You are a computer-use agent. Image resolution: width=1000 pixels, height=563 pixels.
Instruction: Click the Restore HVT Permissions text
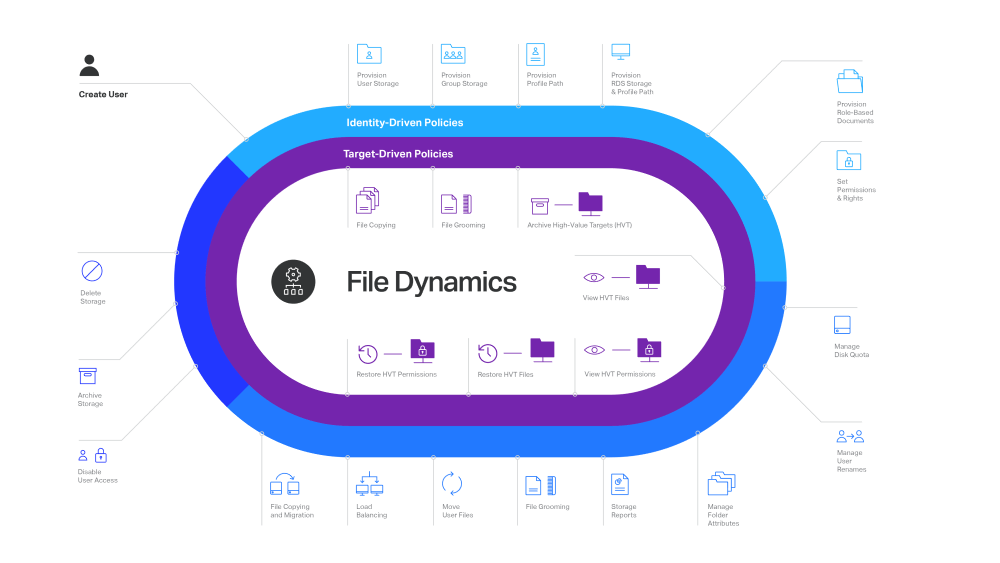coord(397,374)
